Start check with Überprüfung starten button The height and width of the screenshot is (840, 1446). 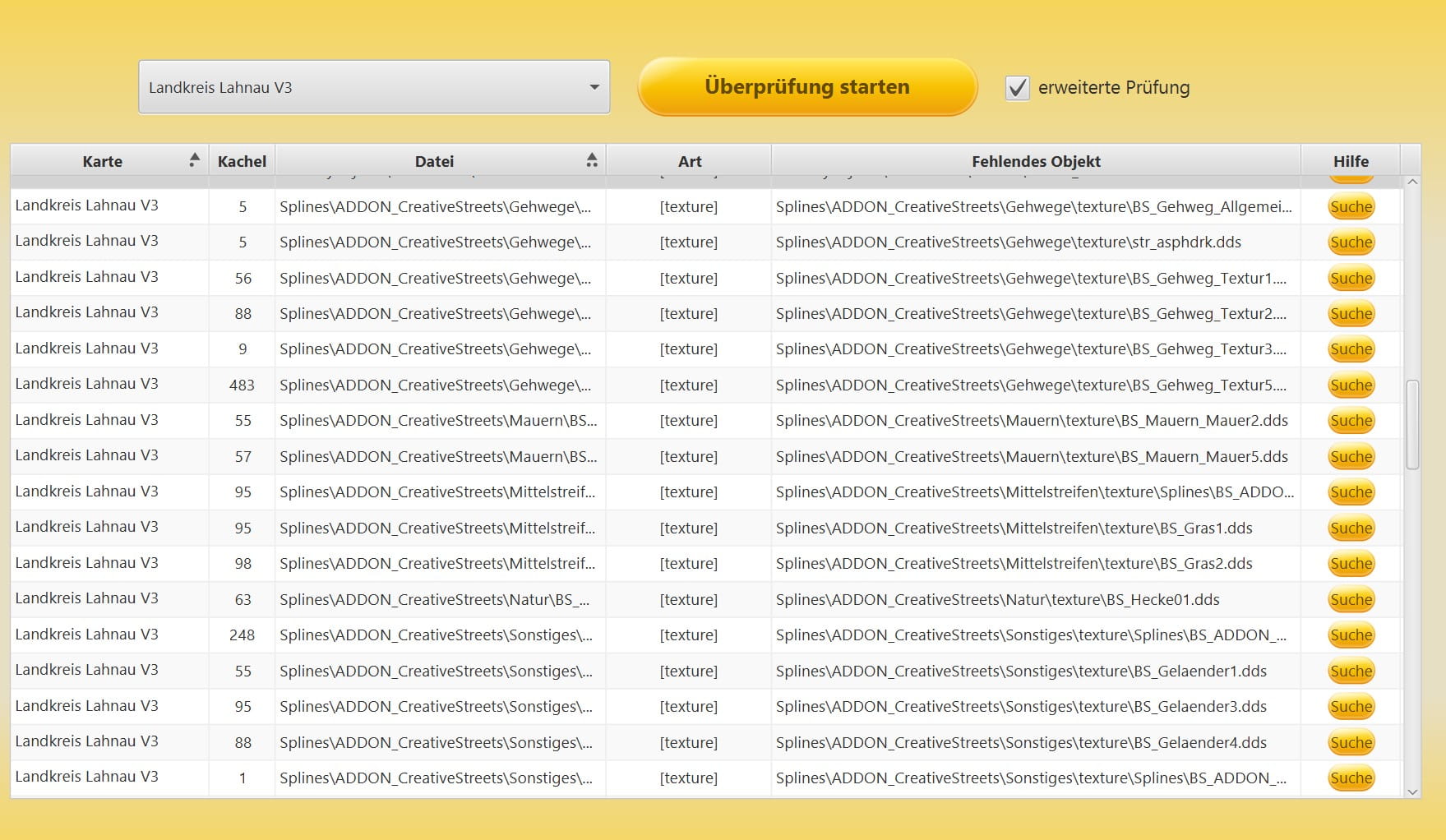[806, 87]
